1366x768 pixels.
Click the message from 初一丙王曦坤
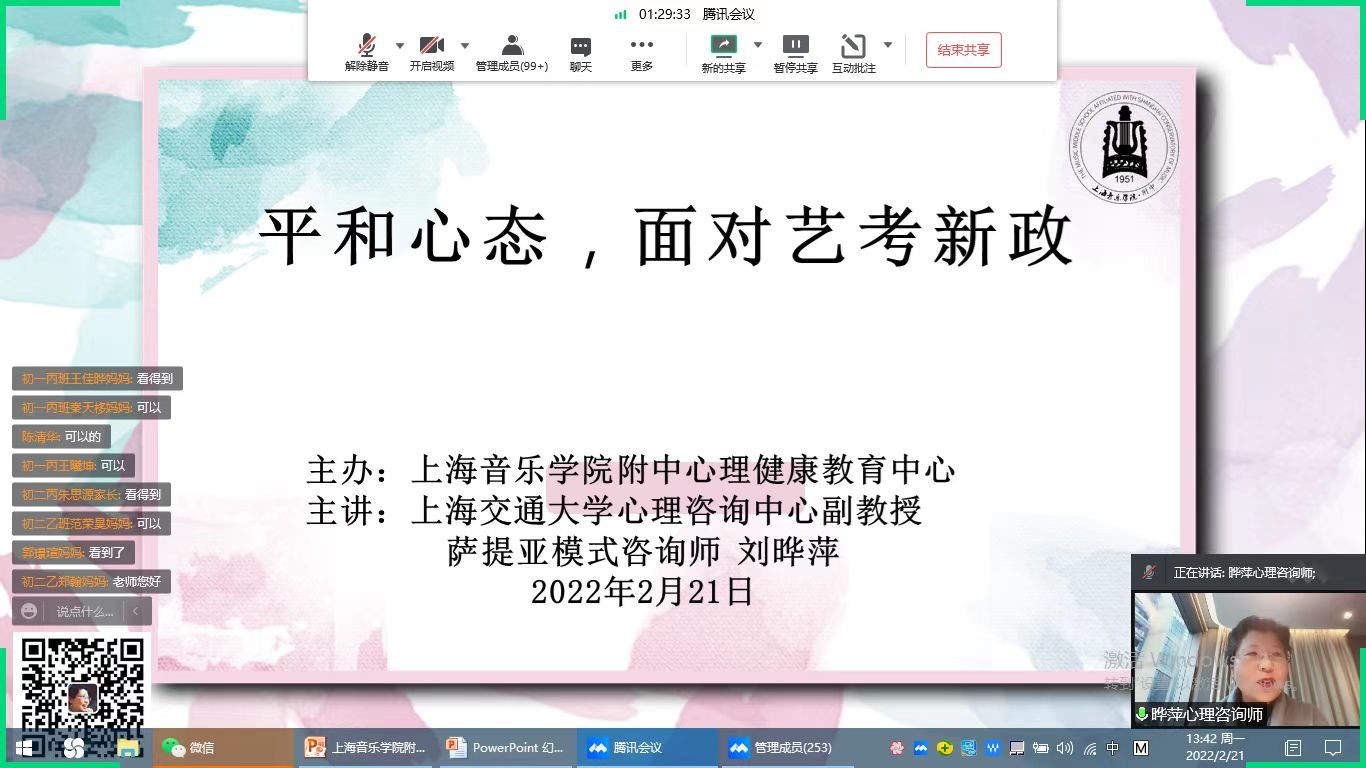point(74,466)
